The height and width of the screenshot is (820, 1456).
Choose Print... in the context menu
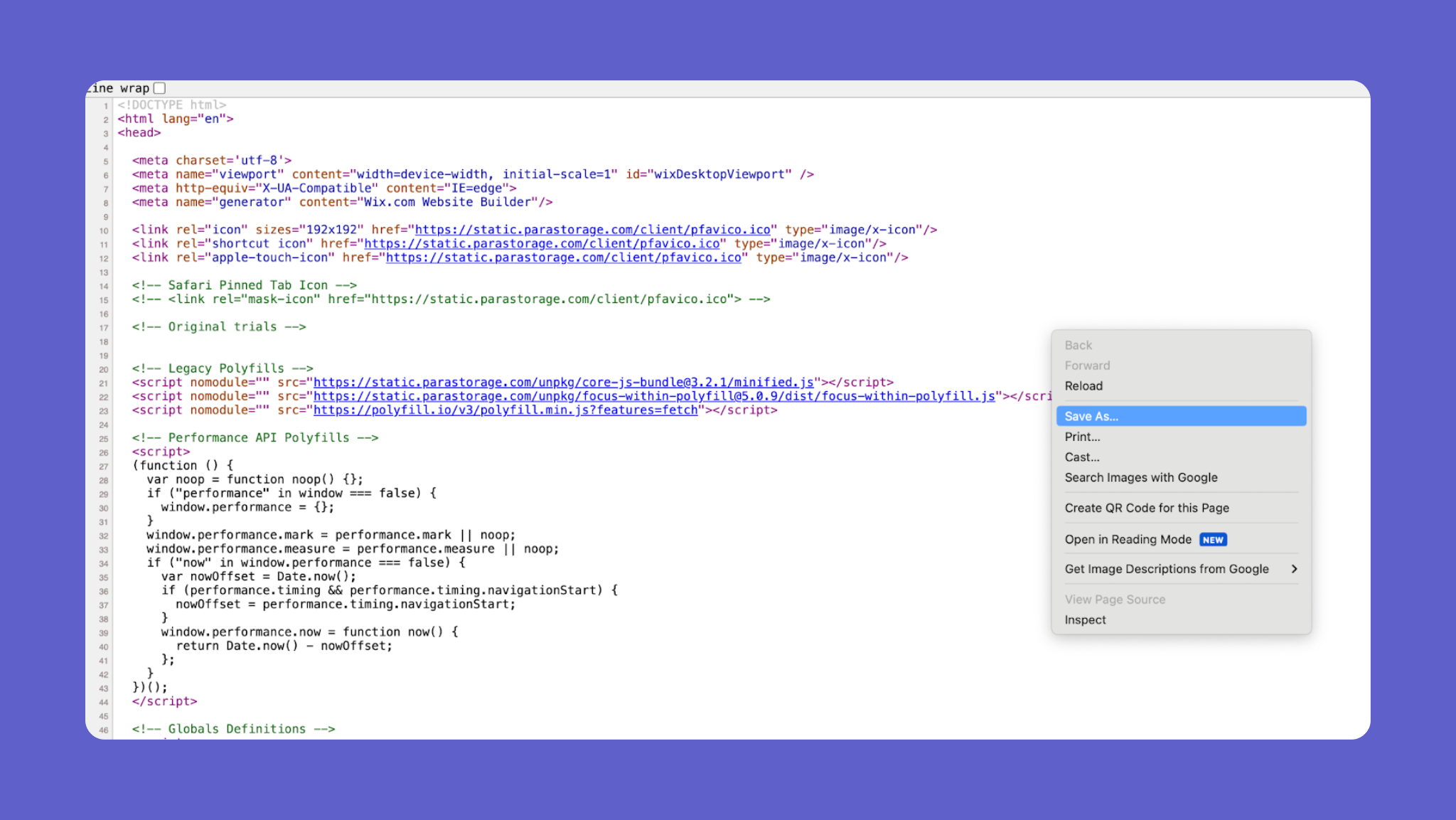[1181, 437]
